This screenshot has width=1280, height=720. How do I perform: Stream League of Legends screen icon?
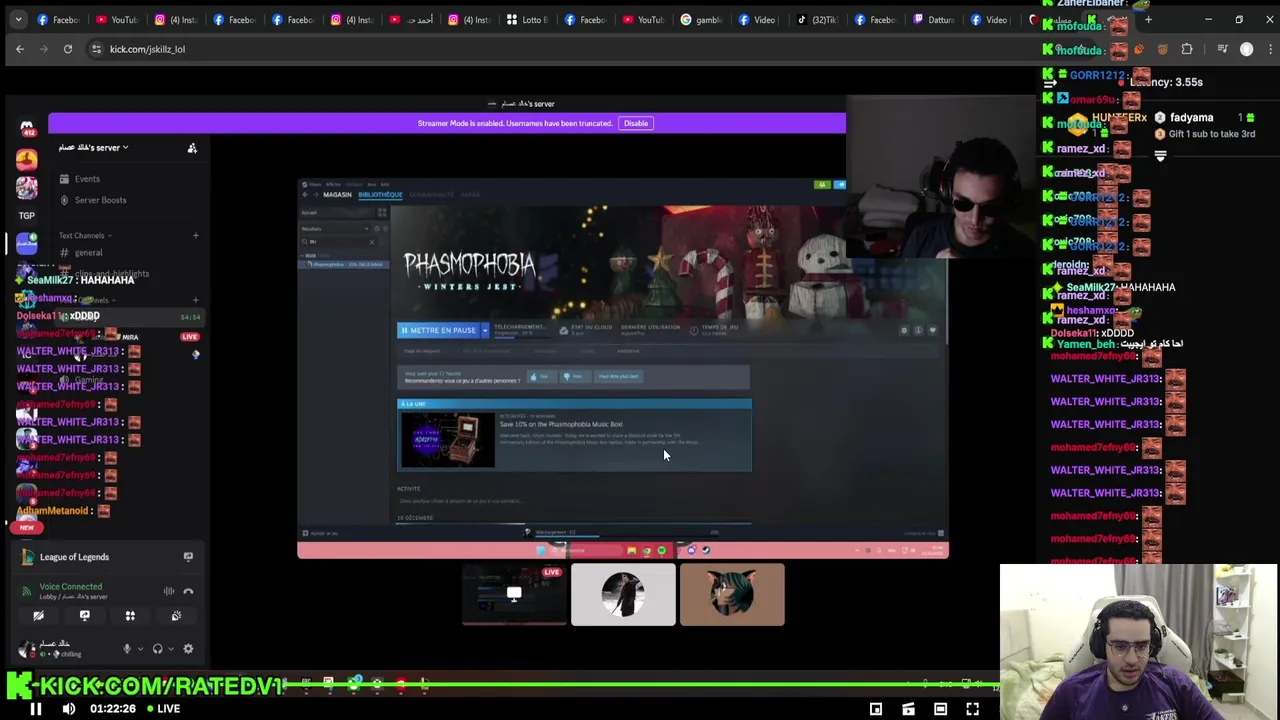coord(188,557)
